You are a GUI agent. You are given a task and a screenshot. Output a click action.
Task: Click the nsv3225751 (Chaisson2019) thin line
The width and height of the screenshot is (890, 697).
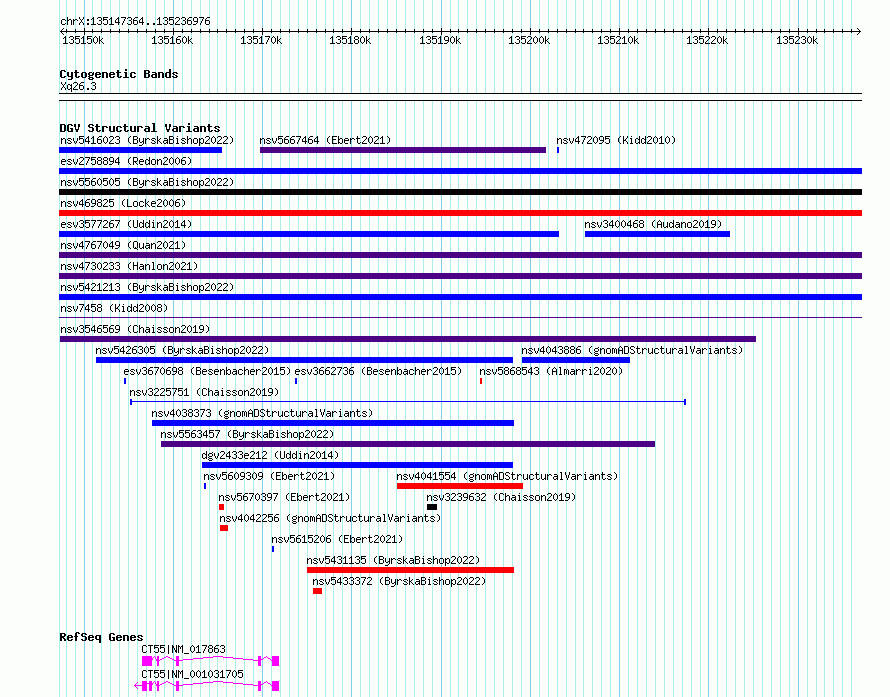click(408, 402)
